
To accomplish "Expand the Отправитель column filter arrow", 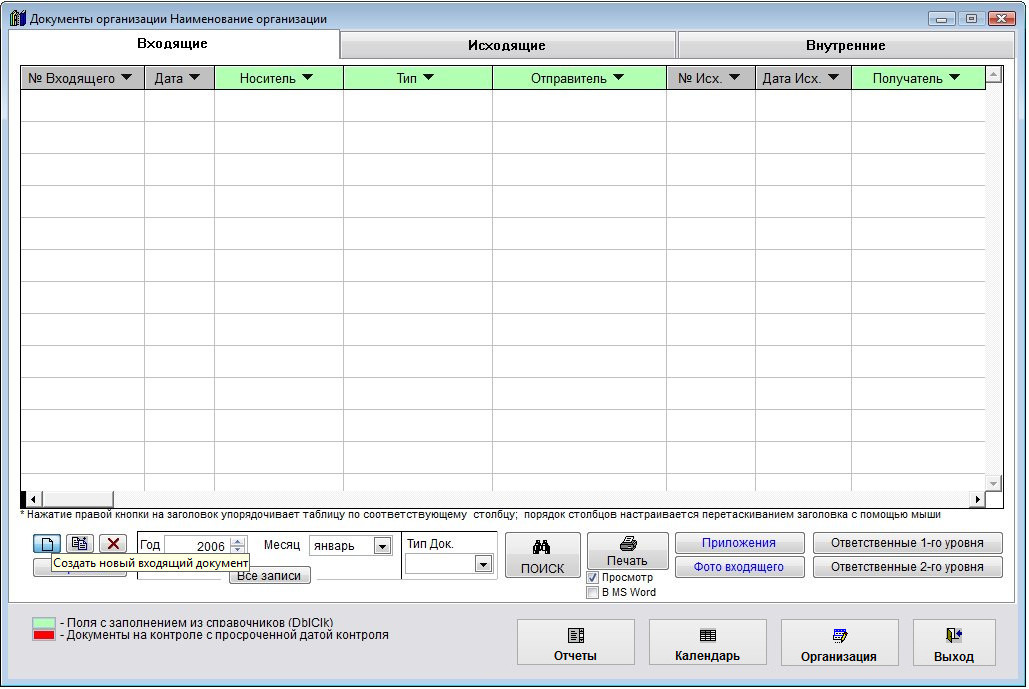I will tap(618, 77).
